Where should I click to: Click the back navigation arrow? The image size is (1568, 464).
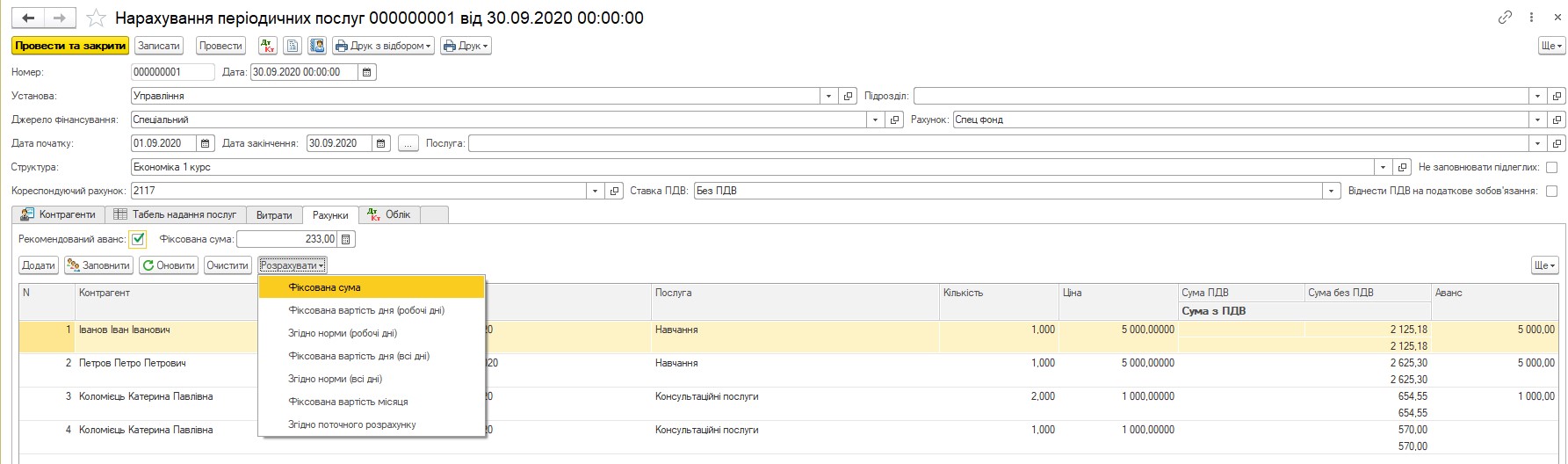pos(28,18)
